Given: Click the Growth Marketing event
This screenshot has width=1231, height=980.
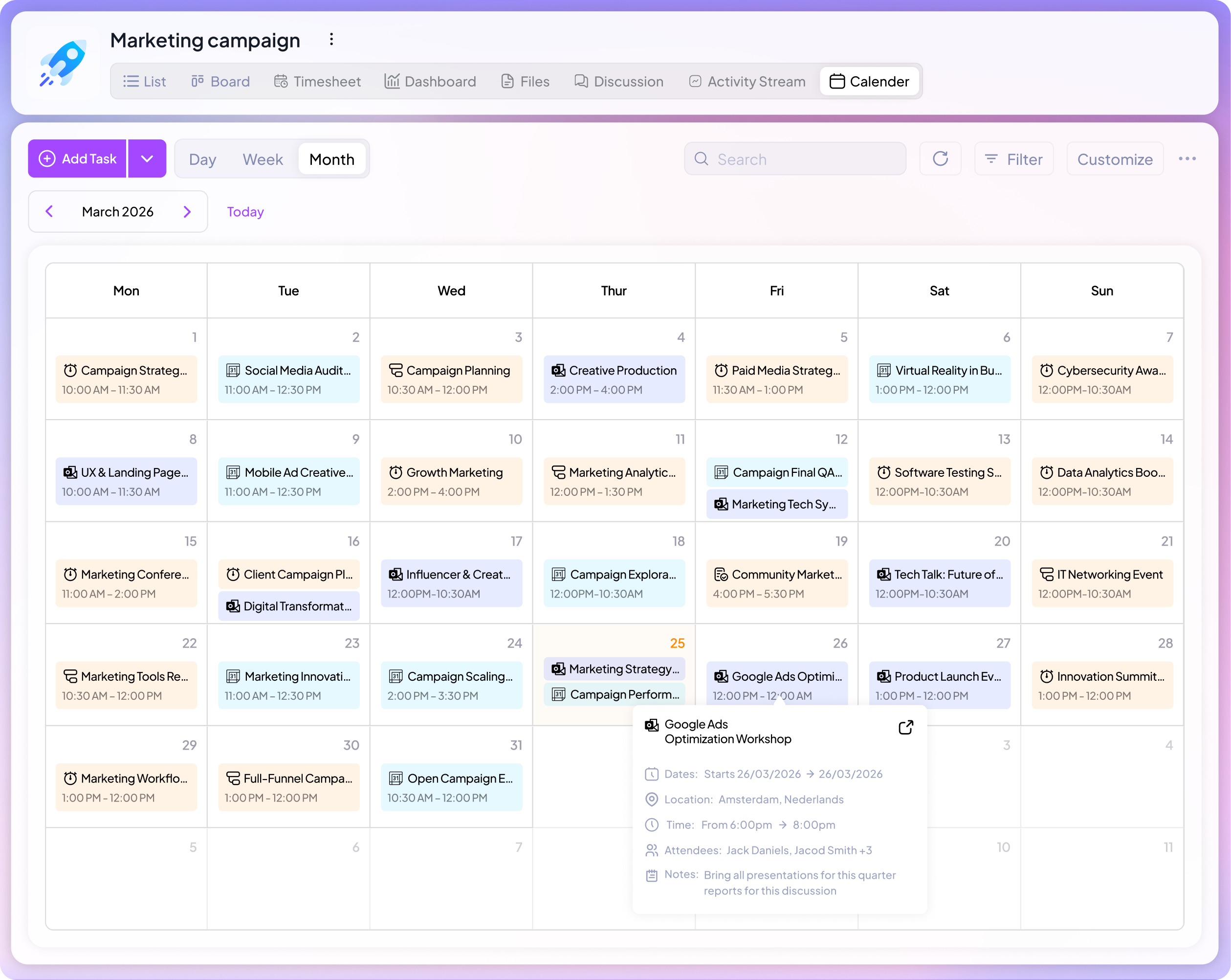Looking at the screenshot, I should point(452,481).
